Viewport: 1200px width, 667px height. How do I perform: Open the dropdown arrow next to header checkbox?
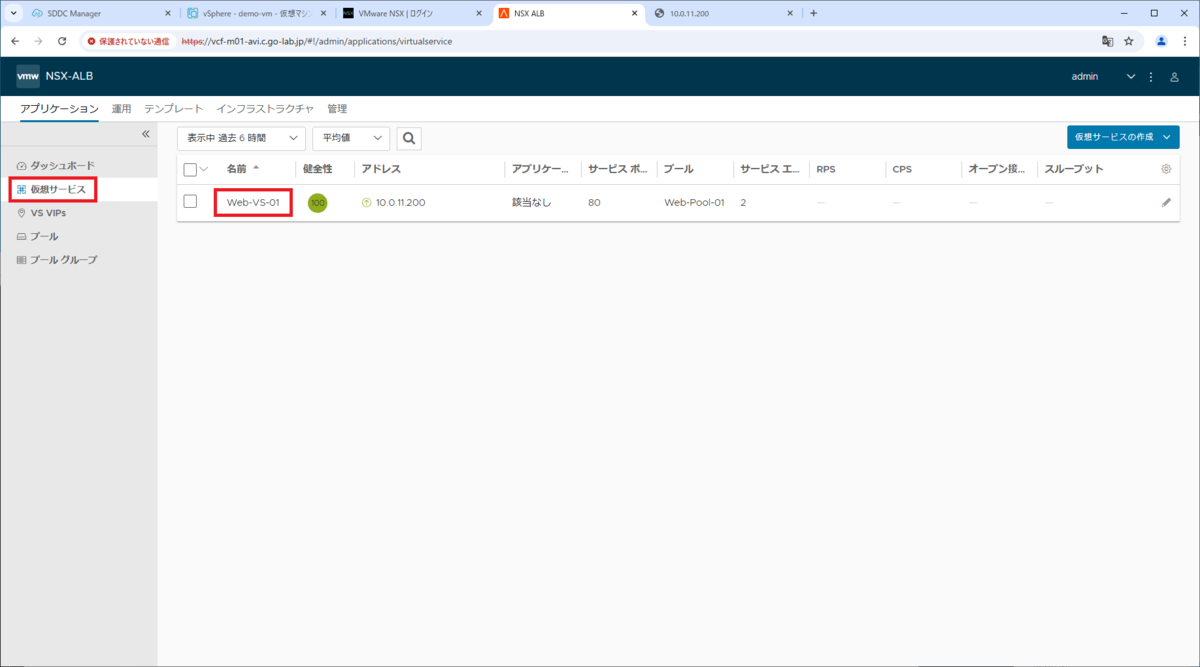[x=204, y=169]
